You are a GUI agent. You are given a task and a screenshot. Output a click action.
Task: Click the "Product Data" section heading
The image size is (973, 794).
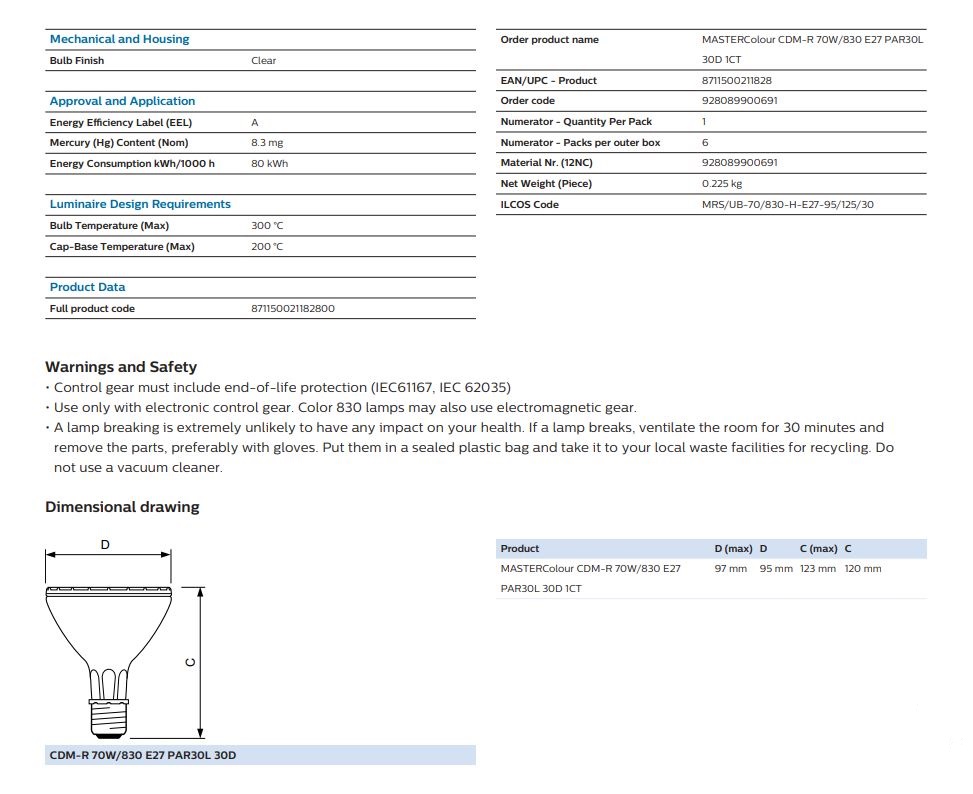click(x=87, y=287)
